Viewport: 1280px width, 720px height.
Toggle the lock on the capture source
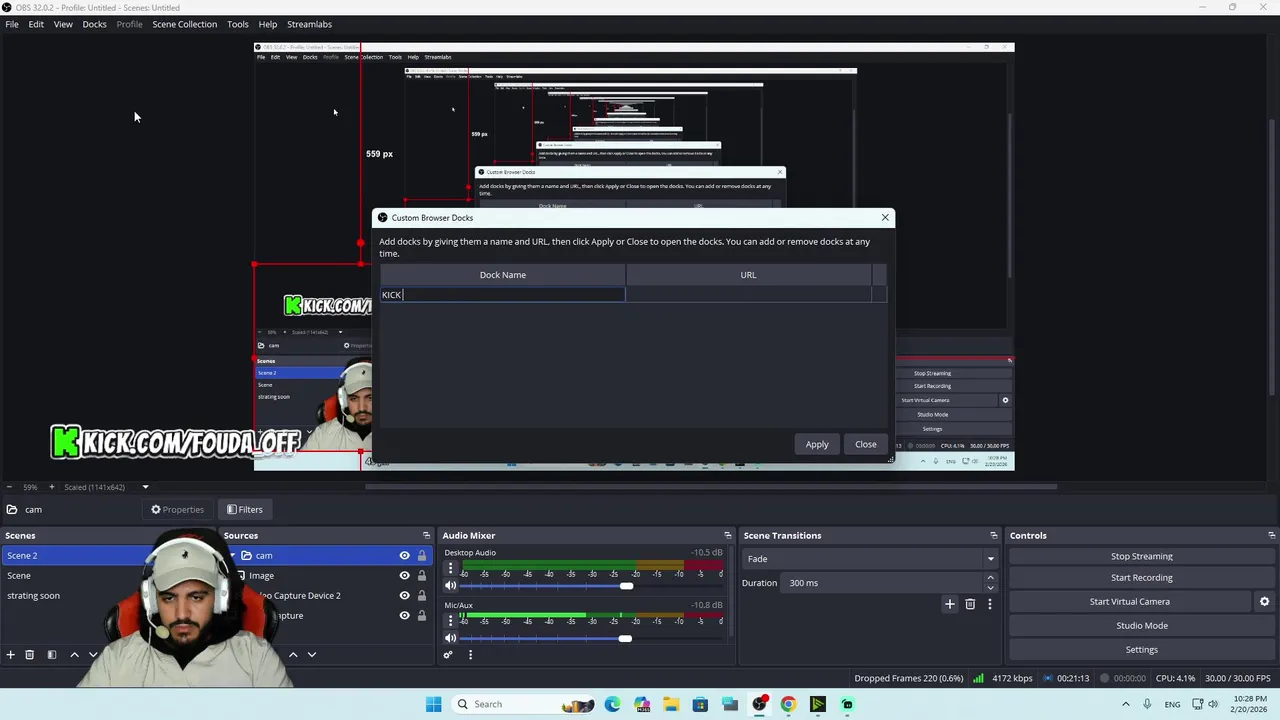click(422, 616)
